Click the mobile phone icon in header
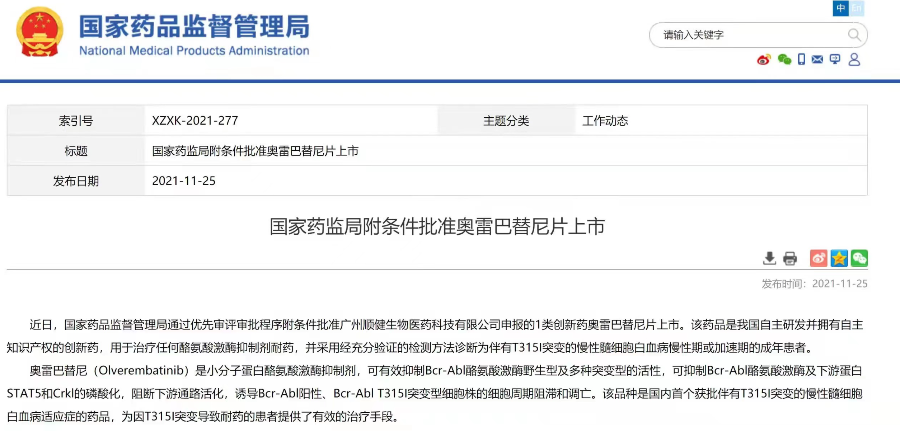900x431 pixels. (801, 60)
